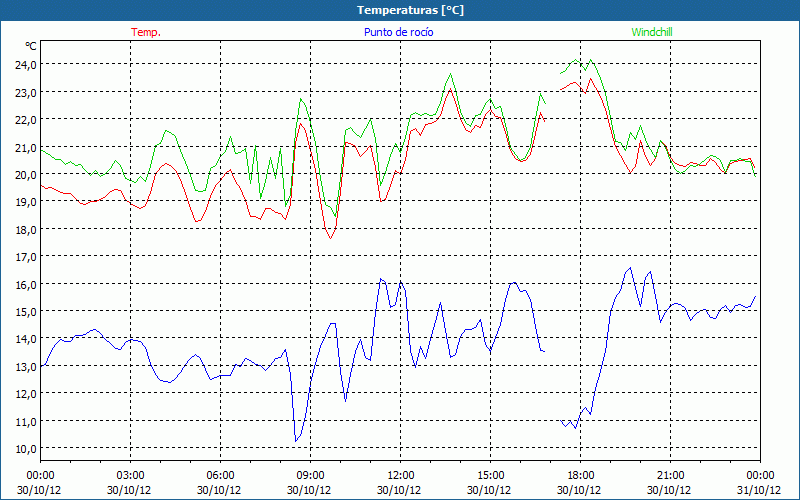This screenshot has width=800, height=500.
Task: Click the 06:00 time axis label
Action: point(220,476)
